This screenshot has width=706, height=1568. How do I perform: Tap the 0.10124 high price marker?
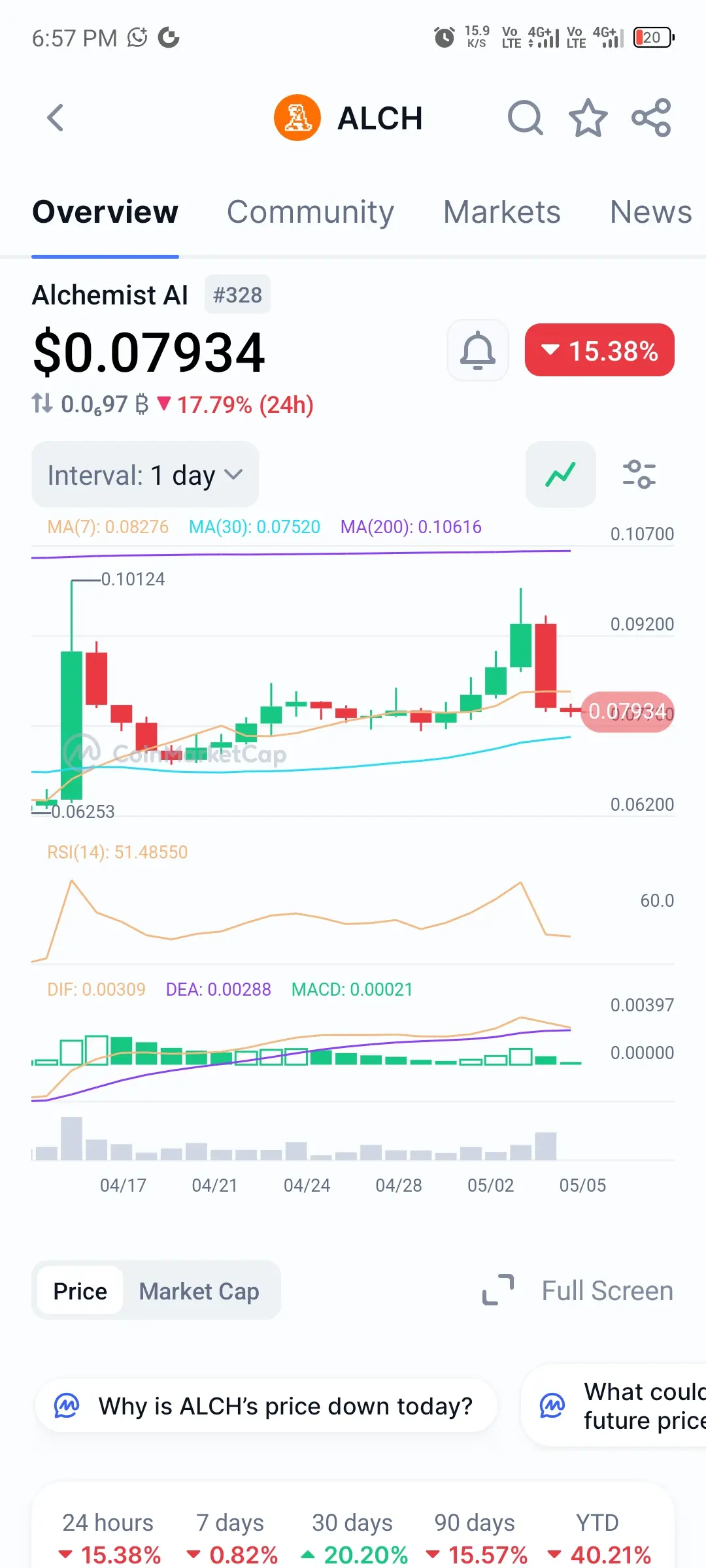click(x=133, y=580)
